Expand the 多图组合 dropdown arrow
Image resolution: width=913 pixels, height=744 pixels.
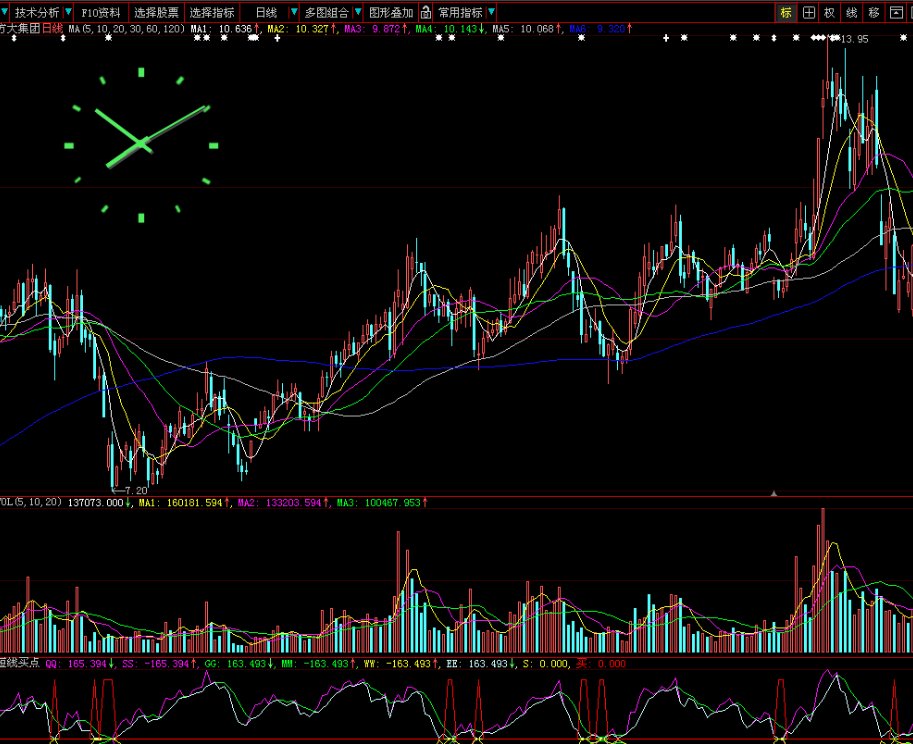click(x=358, y=13)
